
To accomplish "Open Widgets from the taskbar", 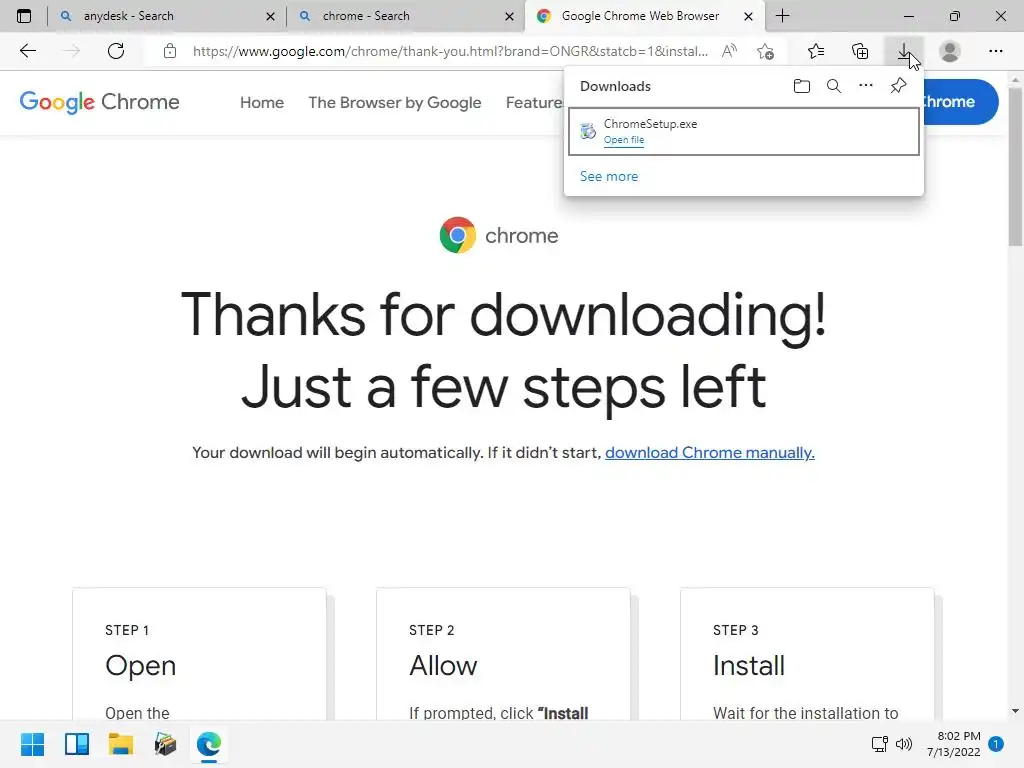I will tap(76, 744).
